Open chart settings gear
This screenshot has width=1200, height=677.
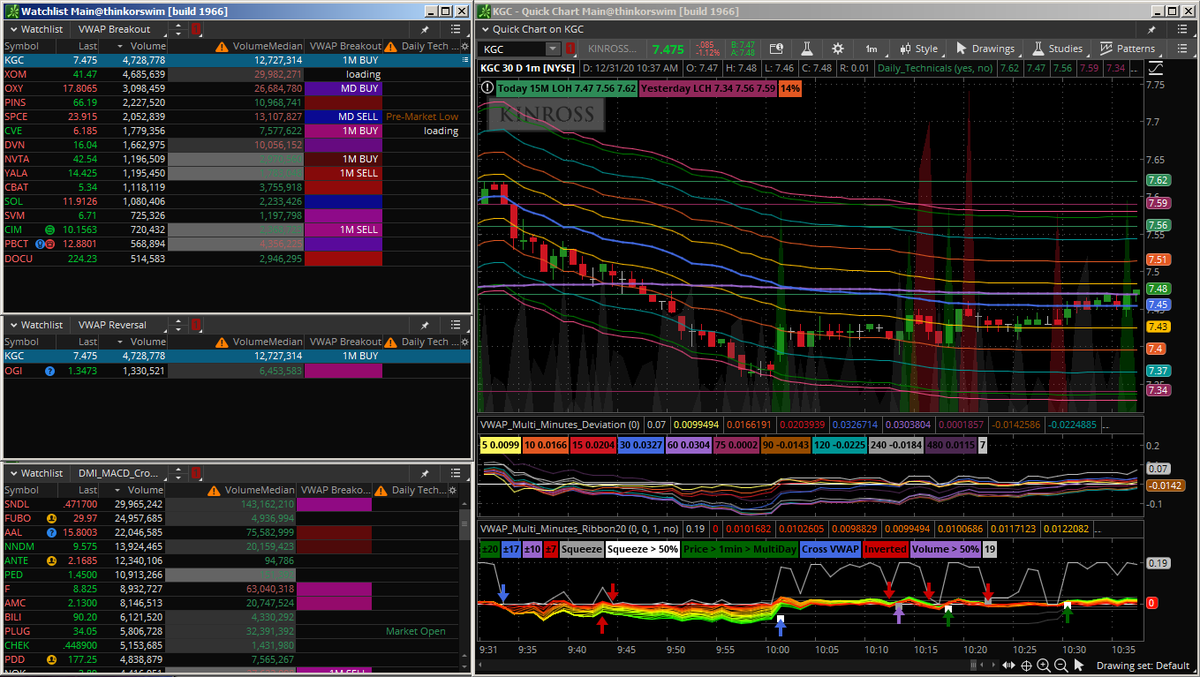(838, 49)
